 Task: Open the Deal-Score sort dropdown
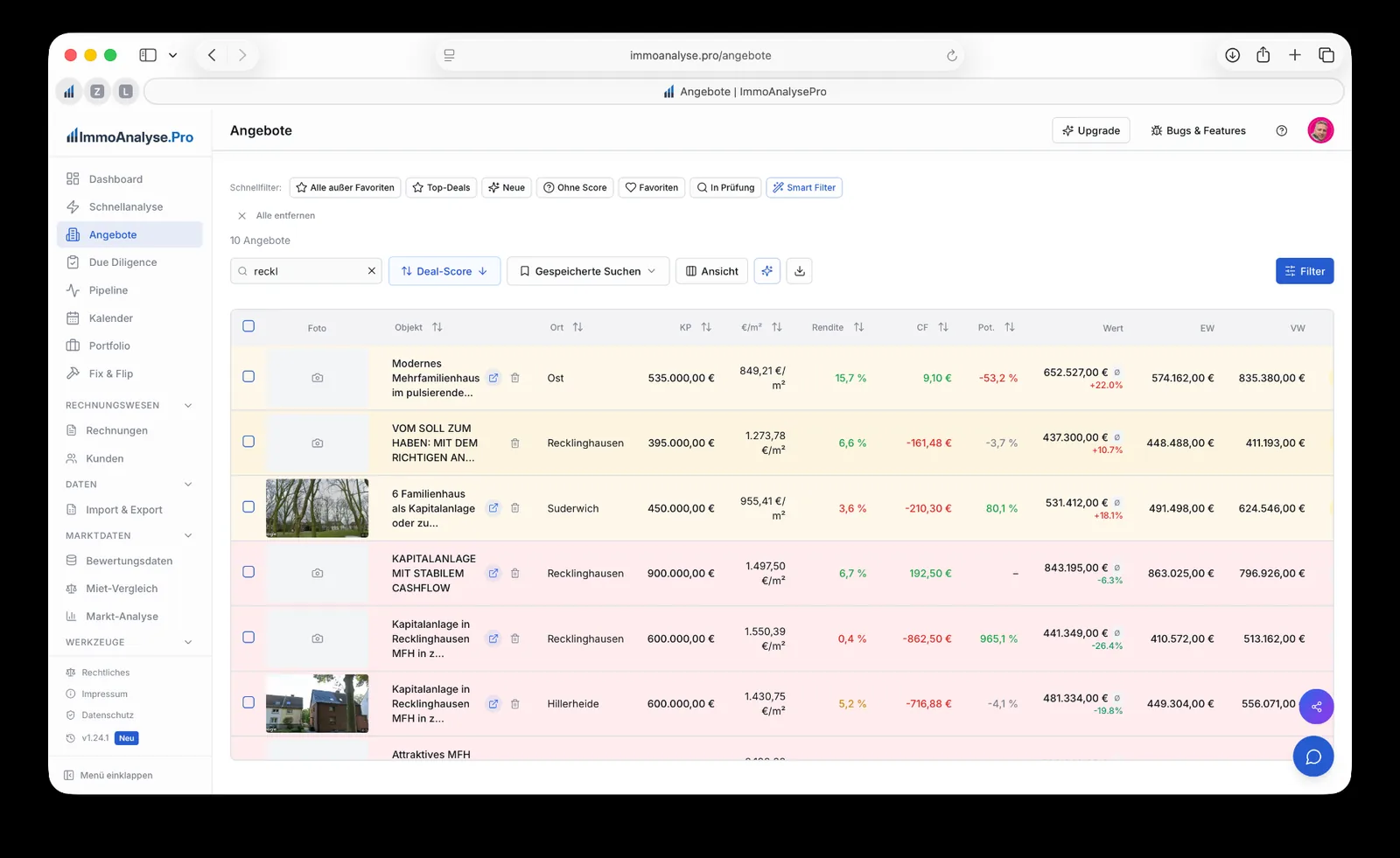[444, 271]
